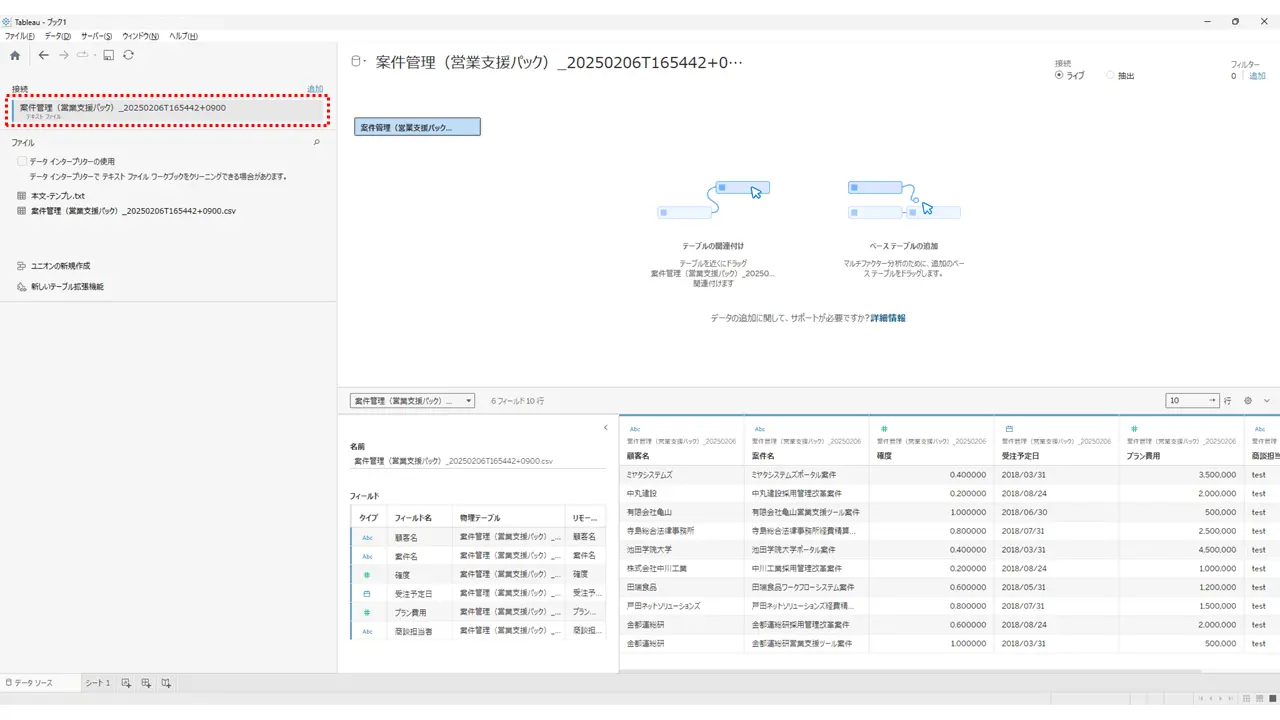
Task: Open the データ(D) menu
Action: [57, 36]
